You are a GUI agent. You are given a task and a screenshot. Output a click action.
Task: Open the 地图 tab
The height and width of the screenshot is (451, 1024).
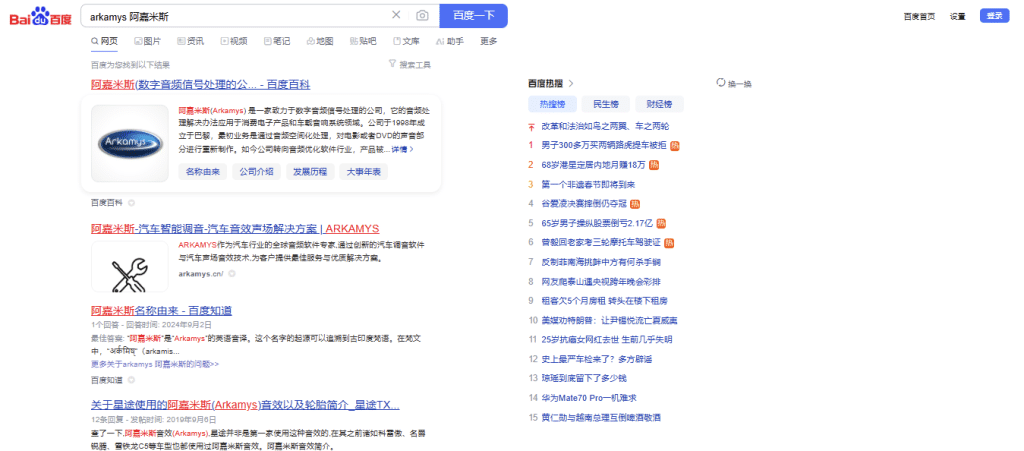coord(320,41)
